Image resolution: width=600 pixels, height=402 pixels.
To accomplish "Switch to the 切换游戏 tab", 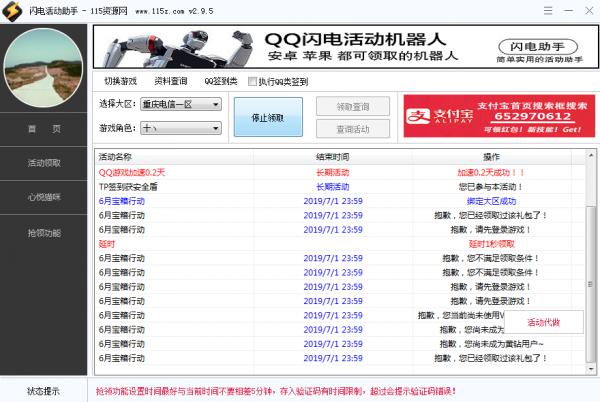I will click(x=121, y=81).
